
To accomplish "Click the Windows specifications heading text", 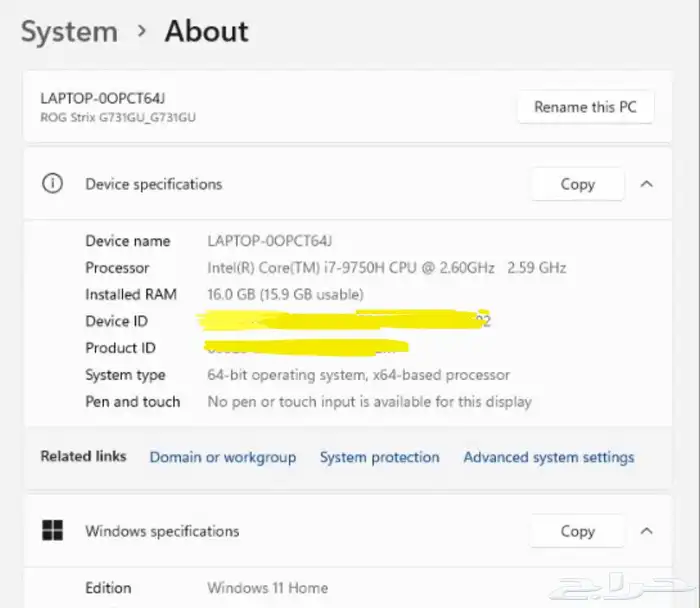I will click(162, 531).
